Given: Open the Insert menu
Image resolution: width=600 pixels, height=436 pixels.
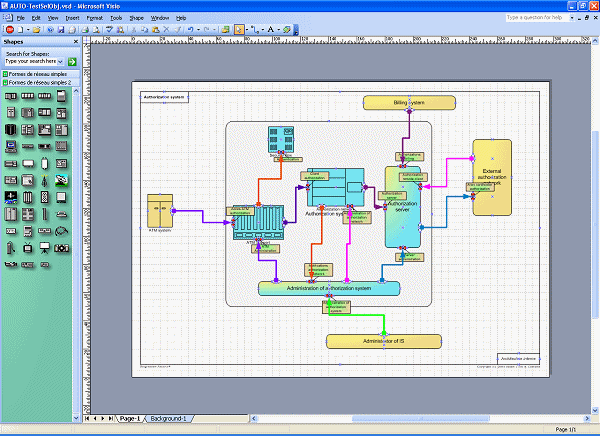Looking at the screenshot, I should pyautogui.click(x=72, y=18).
